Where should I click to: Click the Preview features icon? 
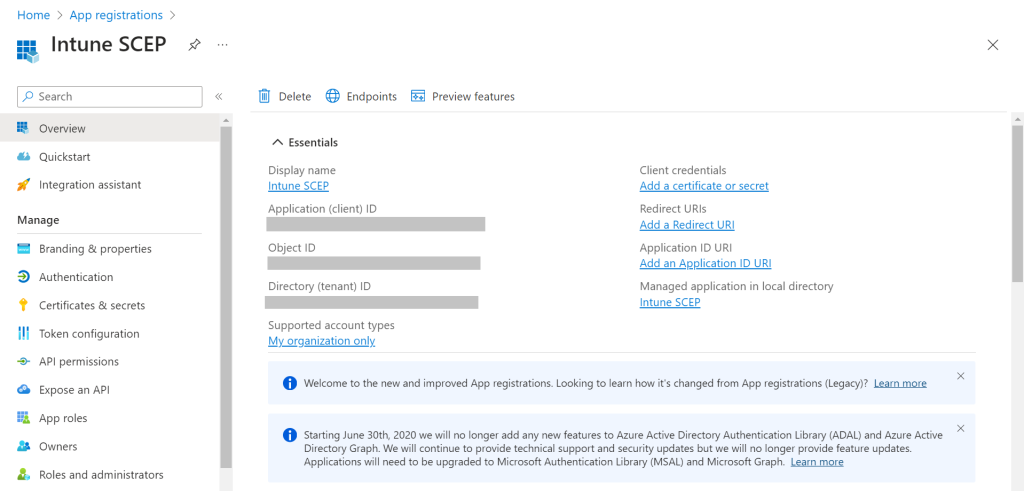(418, 96)
